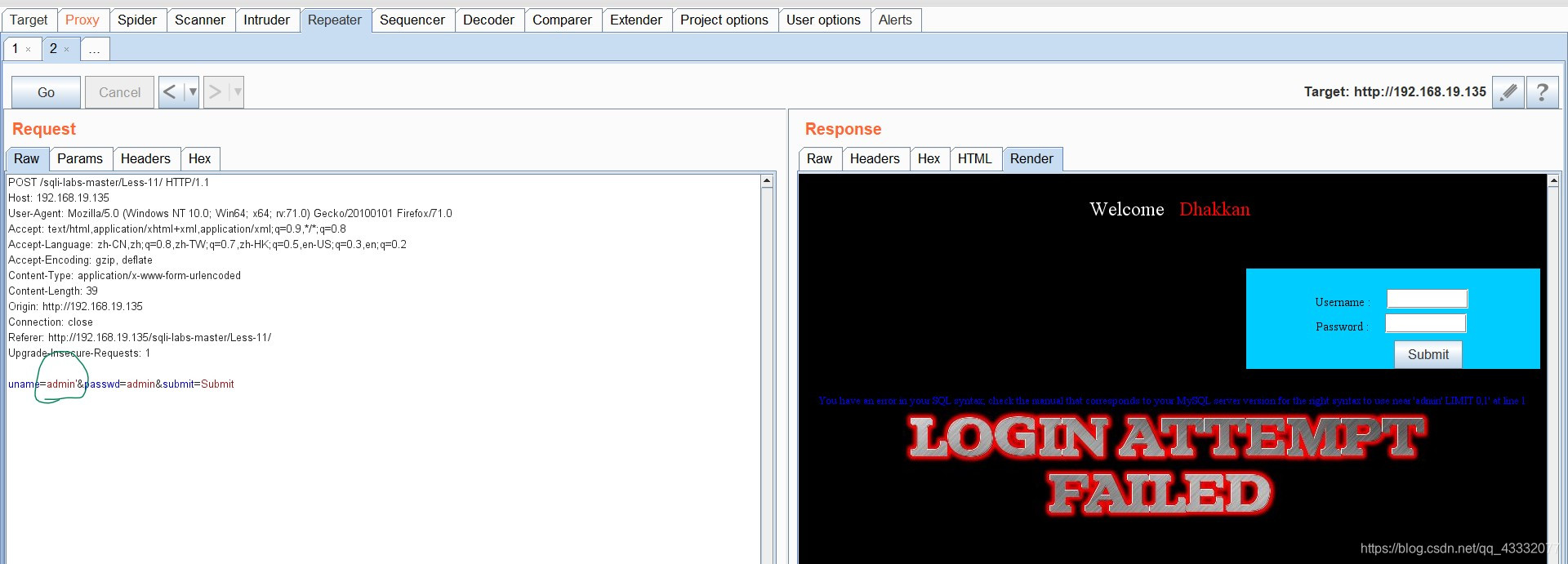Click the Connection: close header line
The image size is (1568, 564).
pyautogui.click(x=51, y=322)
